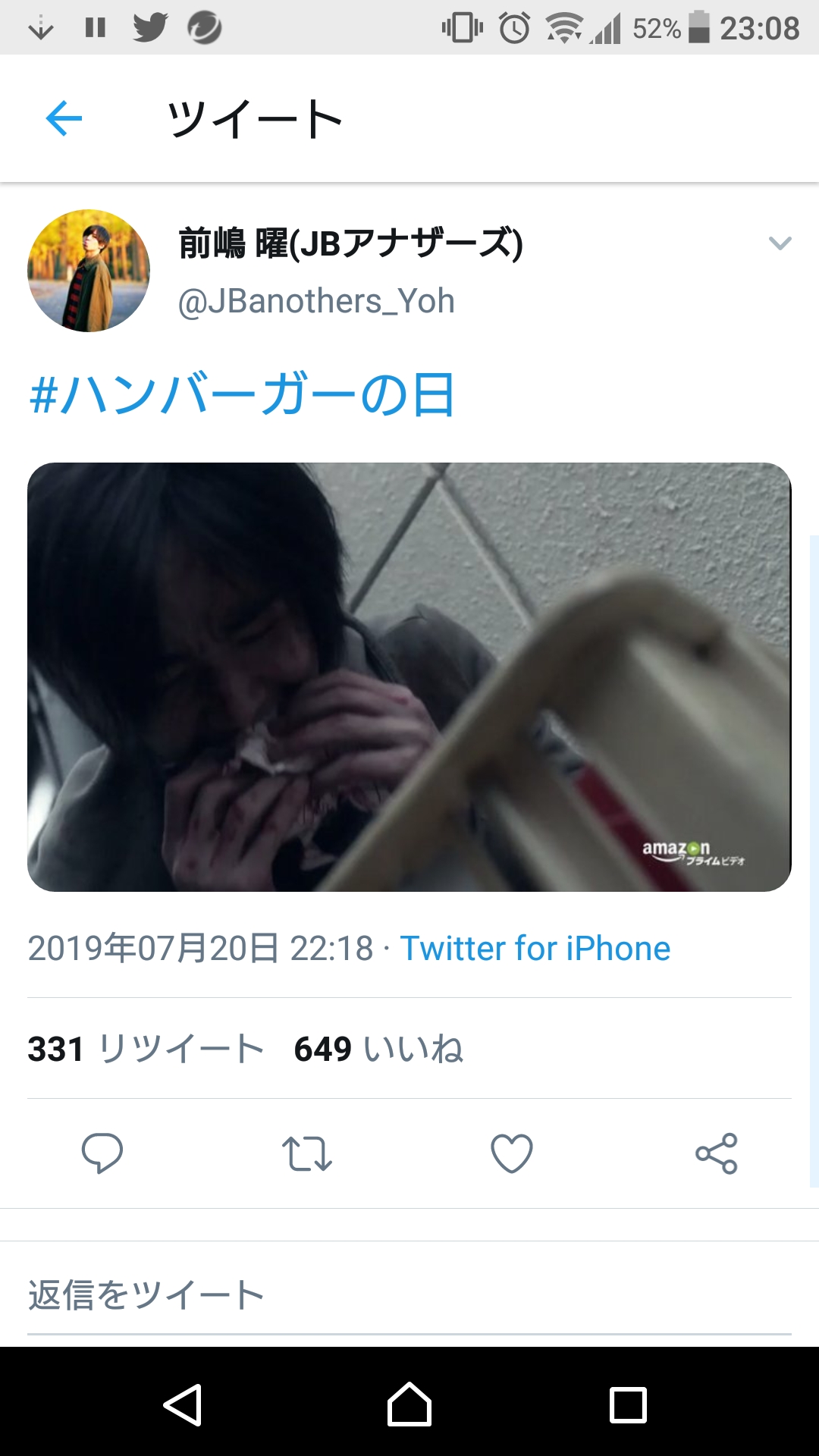
Task: Open the #ハンバーガーの日 hashtag
Action: [242, 395]
